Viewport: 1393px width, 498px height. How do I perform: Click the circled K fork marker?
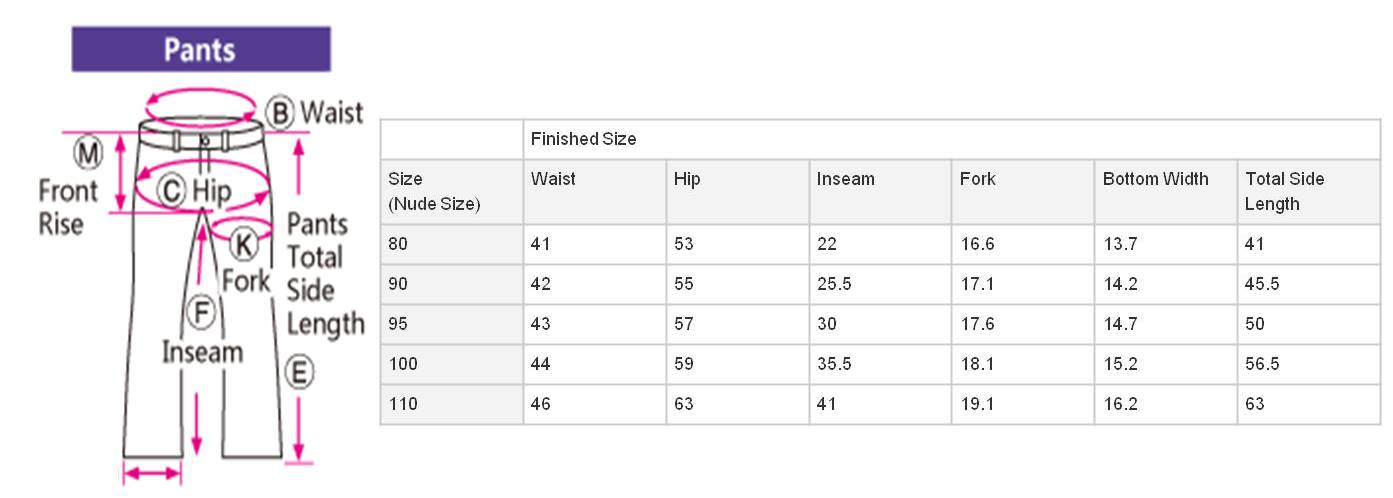pos(242,243)
